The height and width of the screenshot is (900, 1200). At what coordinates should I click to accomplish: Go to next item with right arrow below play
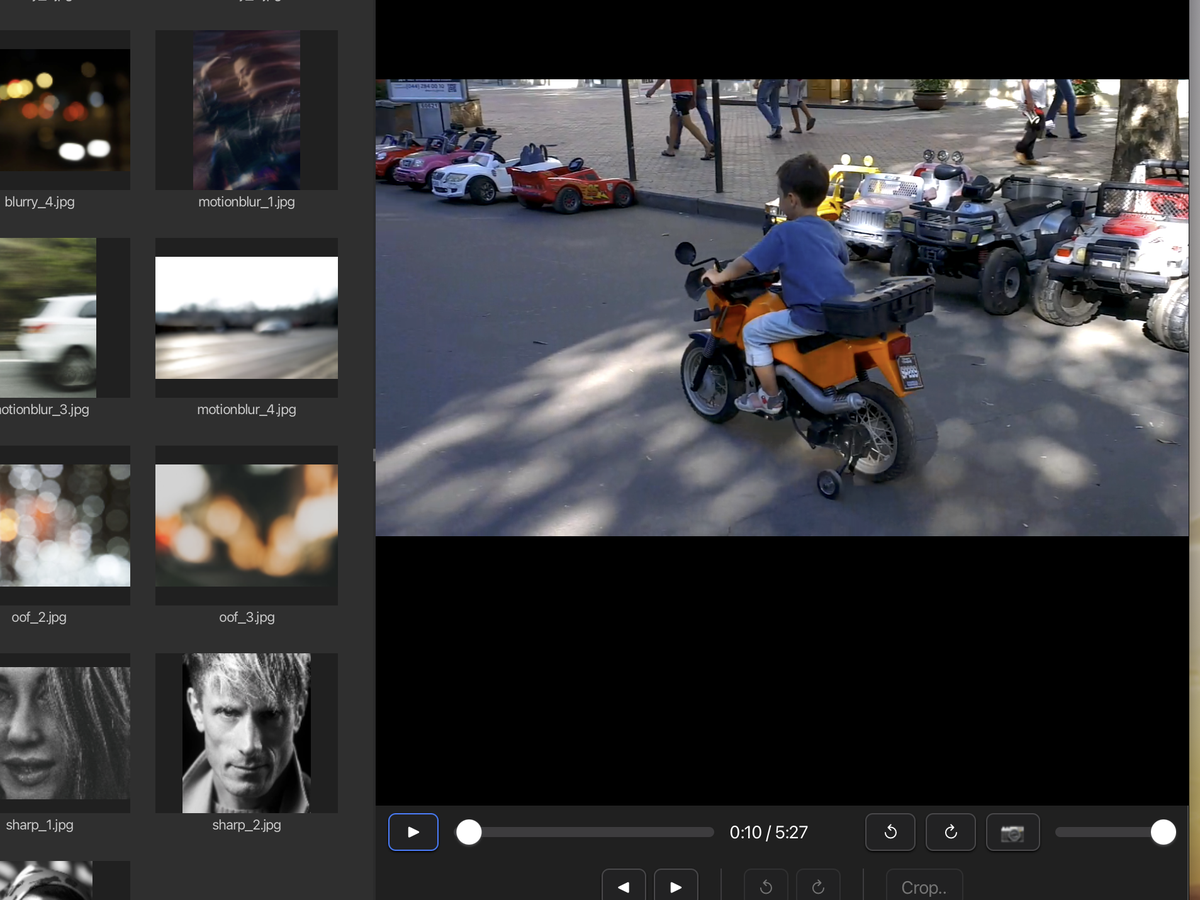tap(676, 886)
